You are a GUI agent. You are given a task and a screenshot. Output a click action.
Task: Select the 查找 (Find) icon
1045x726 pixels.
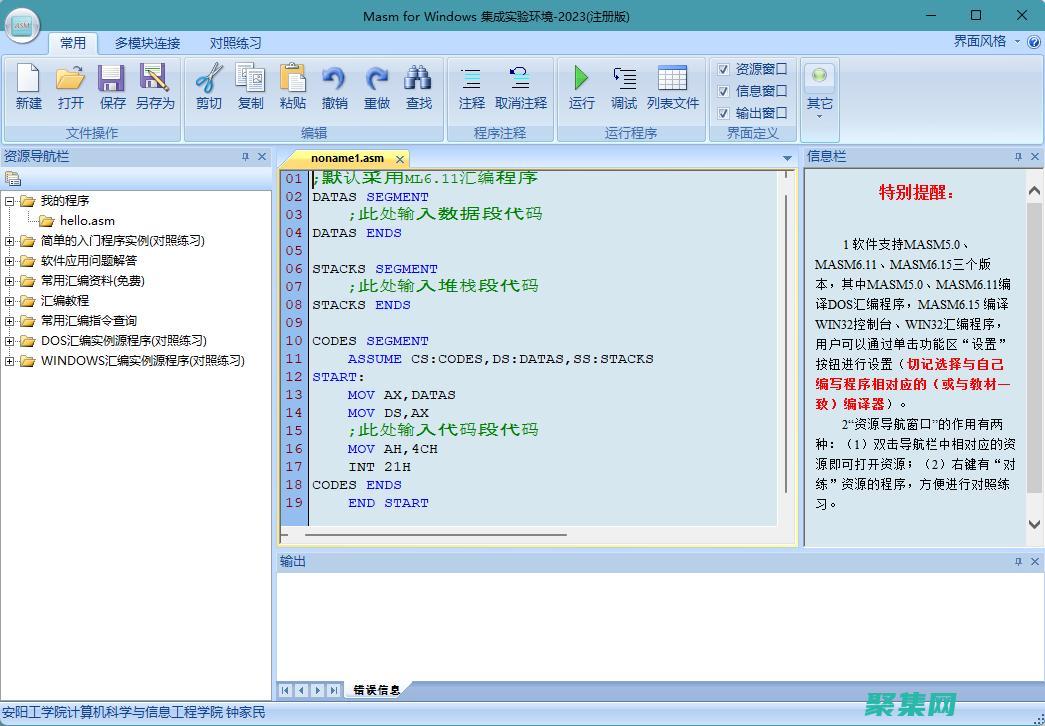coord(418,88)
